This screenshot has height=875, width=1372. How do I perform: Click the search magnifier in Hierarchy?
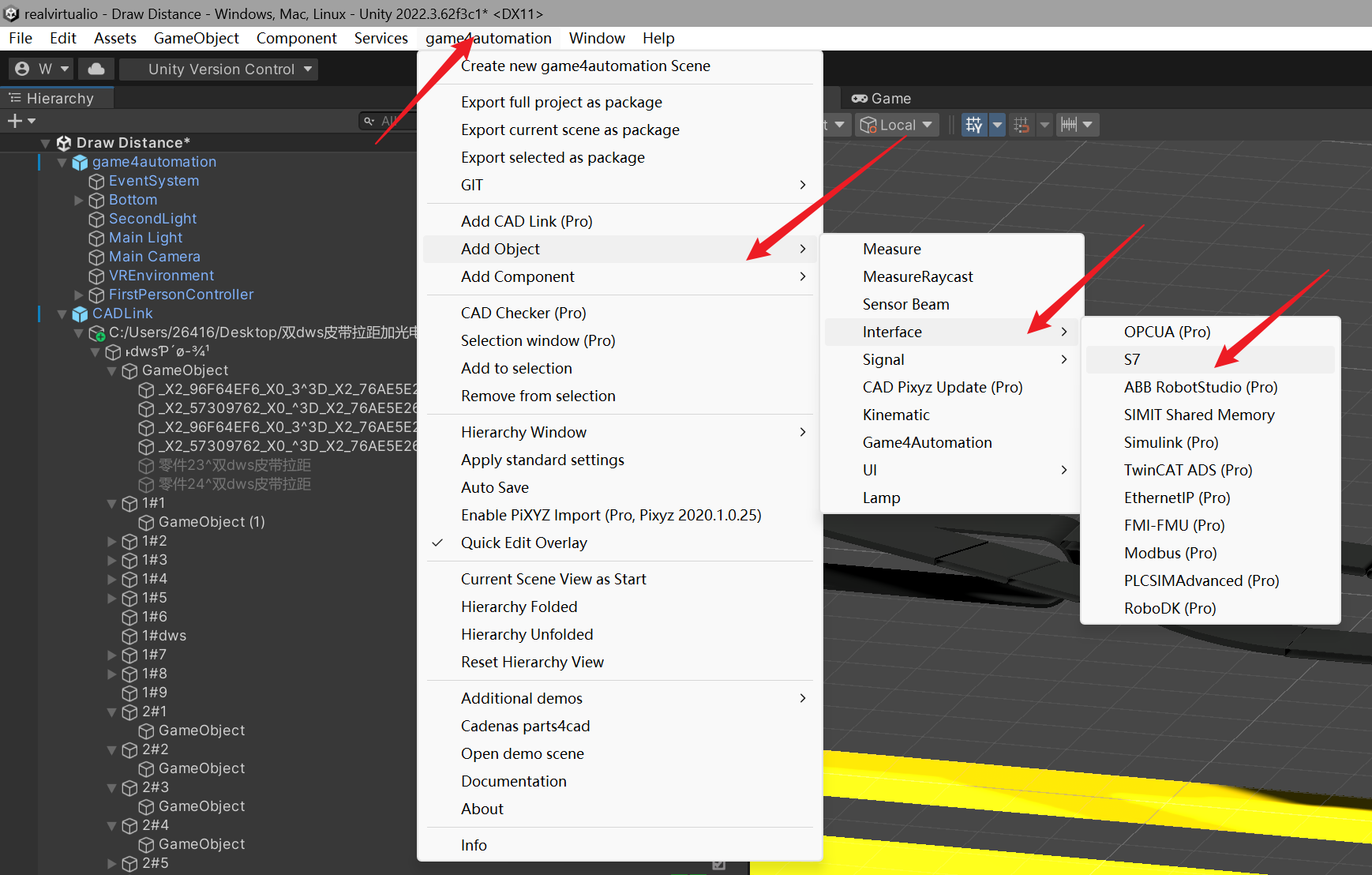coord(369,121)
